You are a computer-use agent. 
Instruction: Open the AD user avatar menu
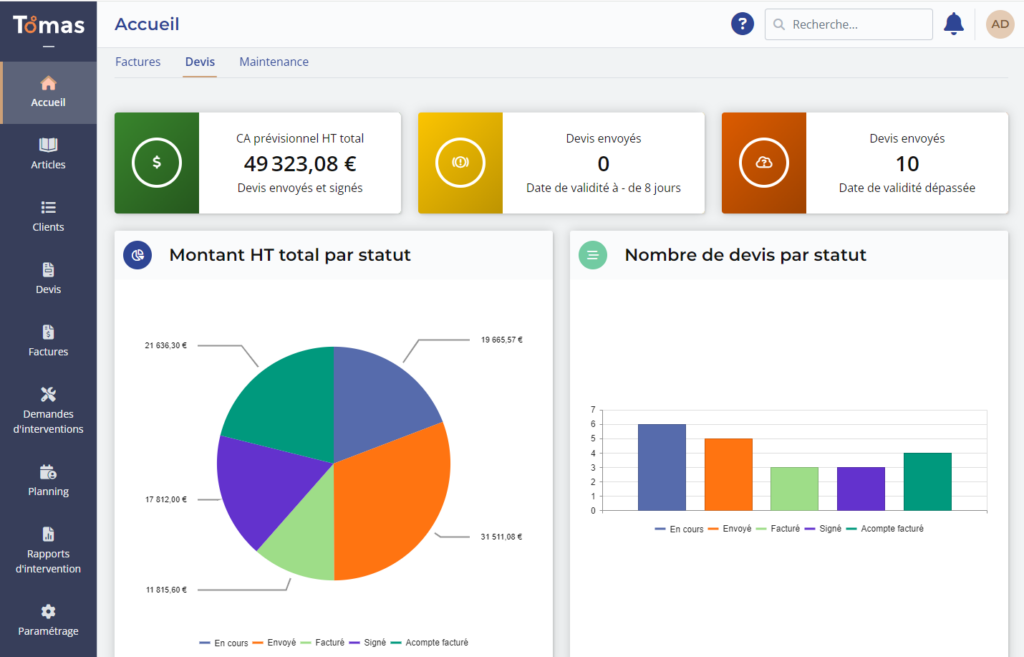1000,24
